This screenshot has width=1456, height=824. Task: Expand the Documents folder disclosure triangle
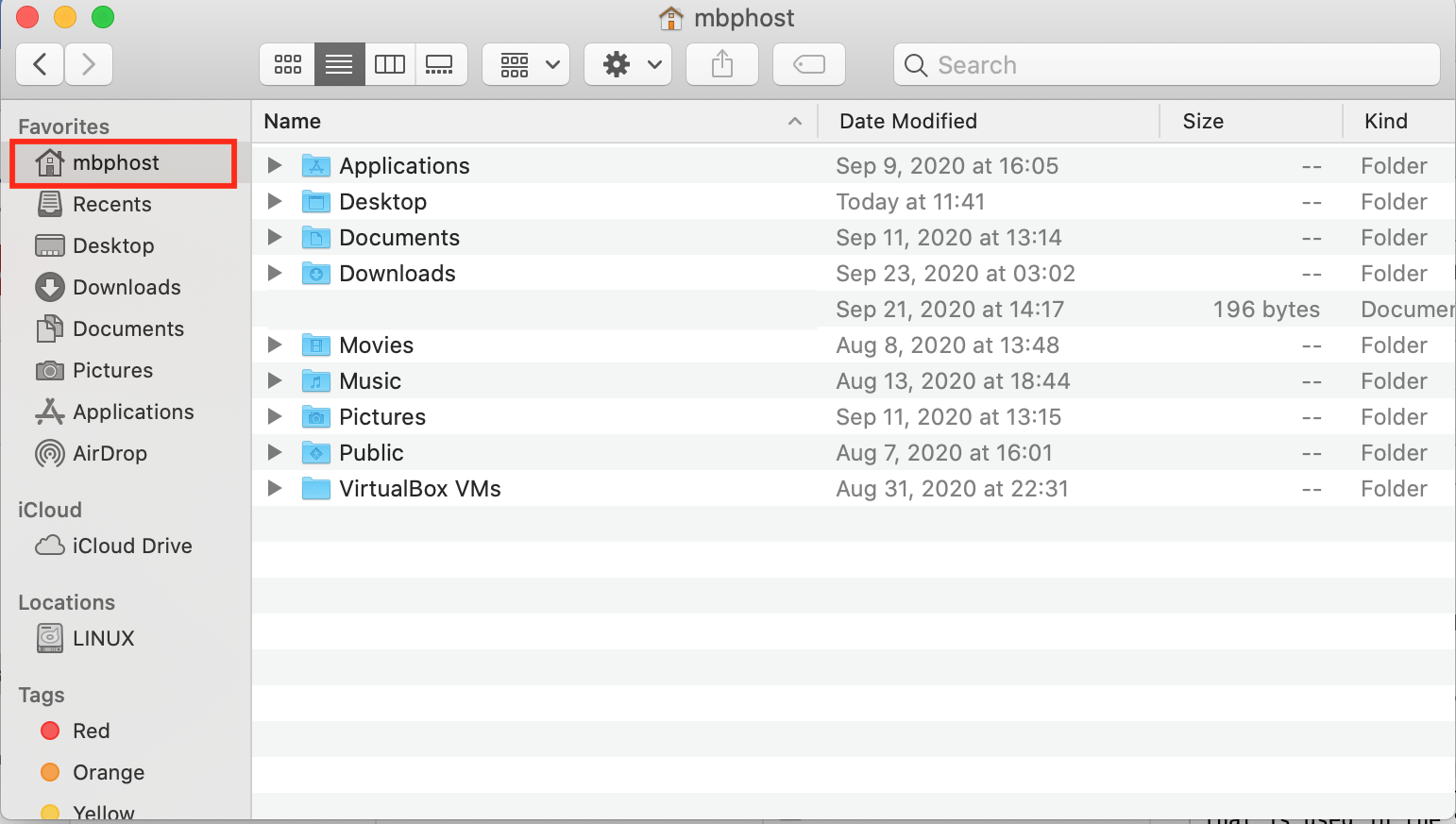click(x=275, y=238)
